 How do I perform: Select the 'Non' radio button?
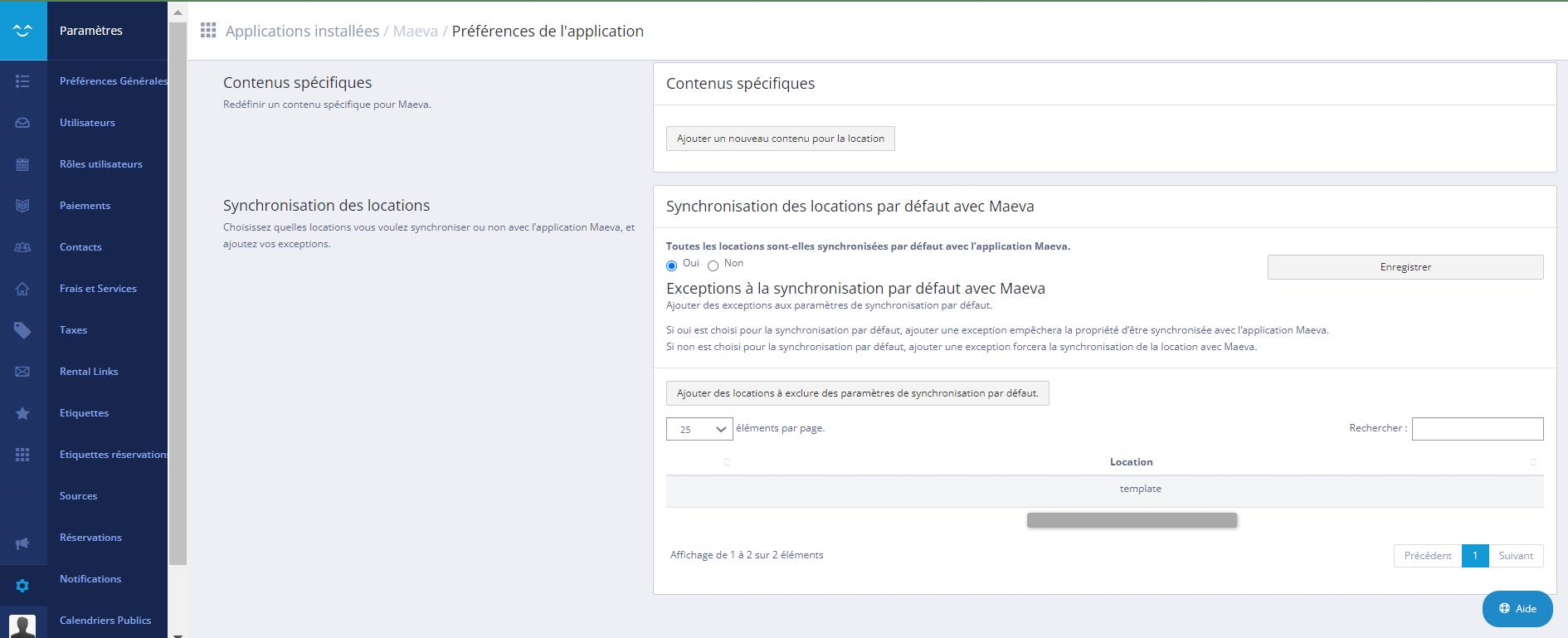coord(713,265)
